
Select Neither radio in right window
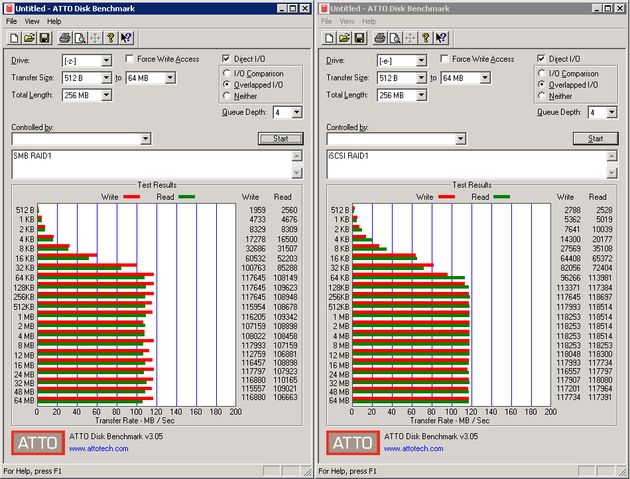542,96
